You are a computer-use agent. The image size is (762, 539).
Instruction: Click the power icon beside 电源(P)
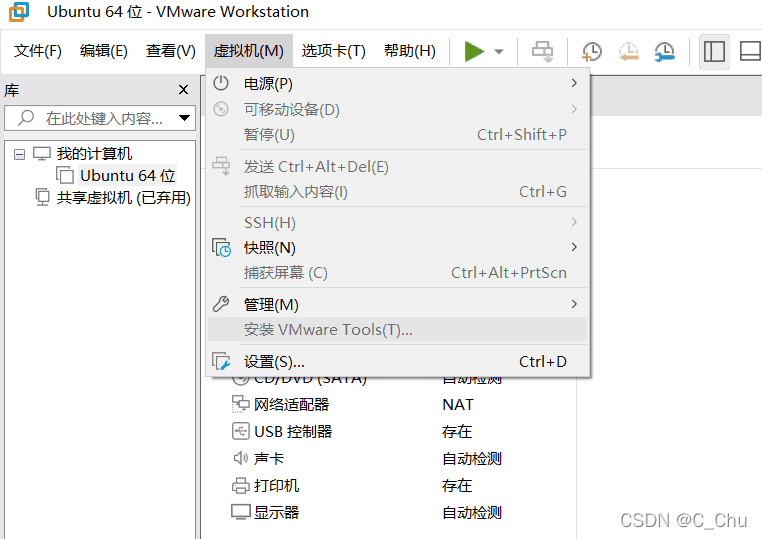[221, 83]
